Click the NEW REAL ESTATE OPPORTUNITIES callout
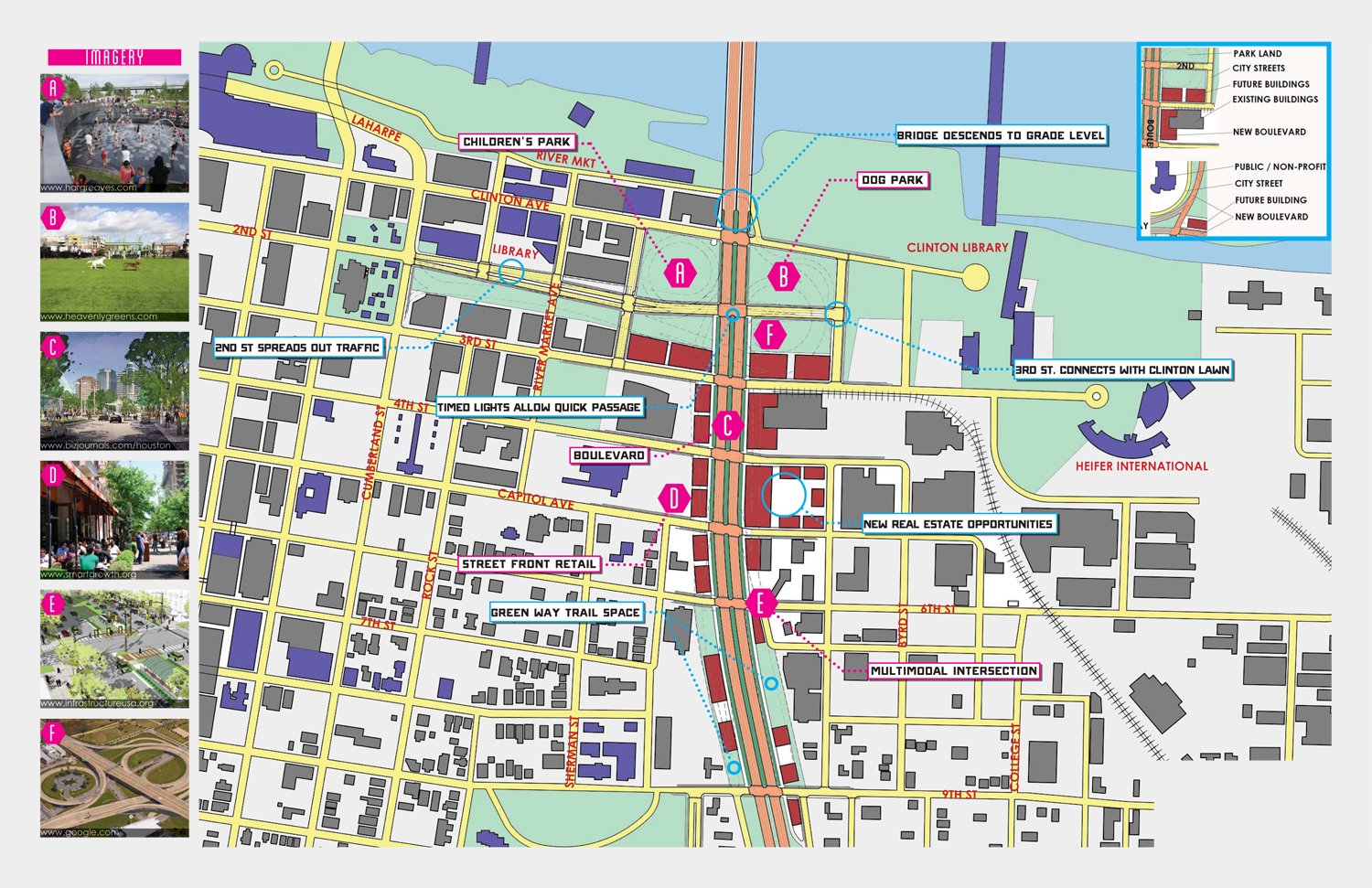The image size is (1372, 888). [x=959, y=524]
